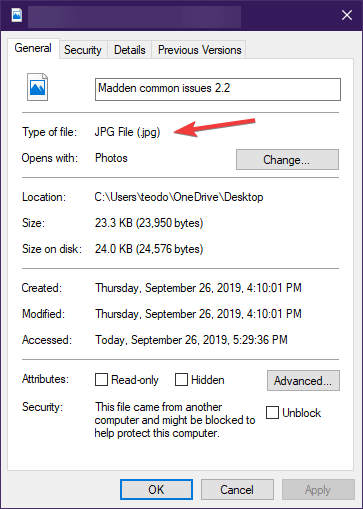Click the 'Photos' opens-with application name

pos(111,158)
